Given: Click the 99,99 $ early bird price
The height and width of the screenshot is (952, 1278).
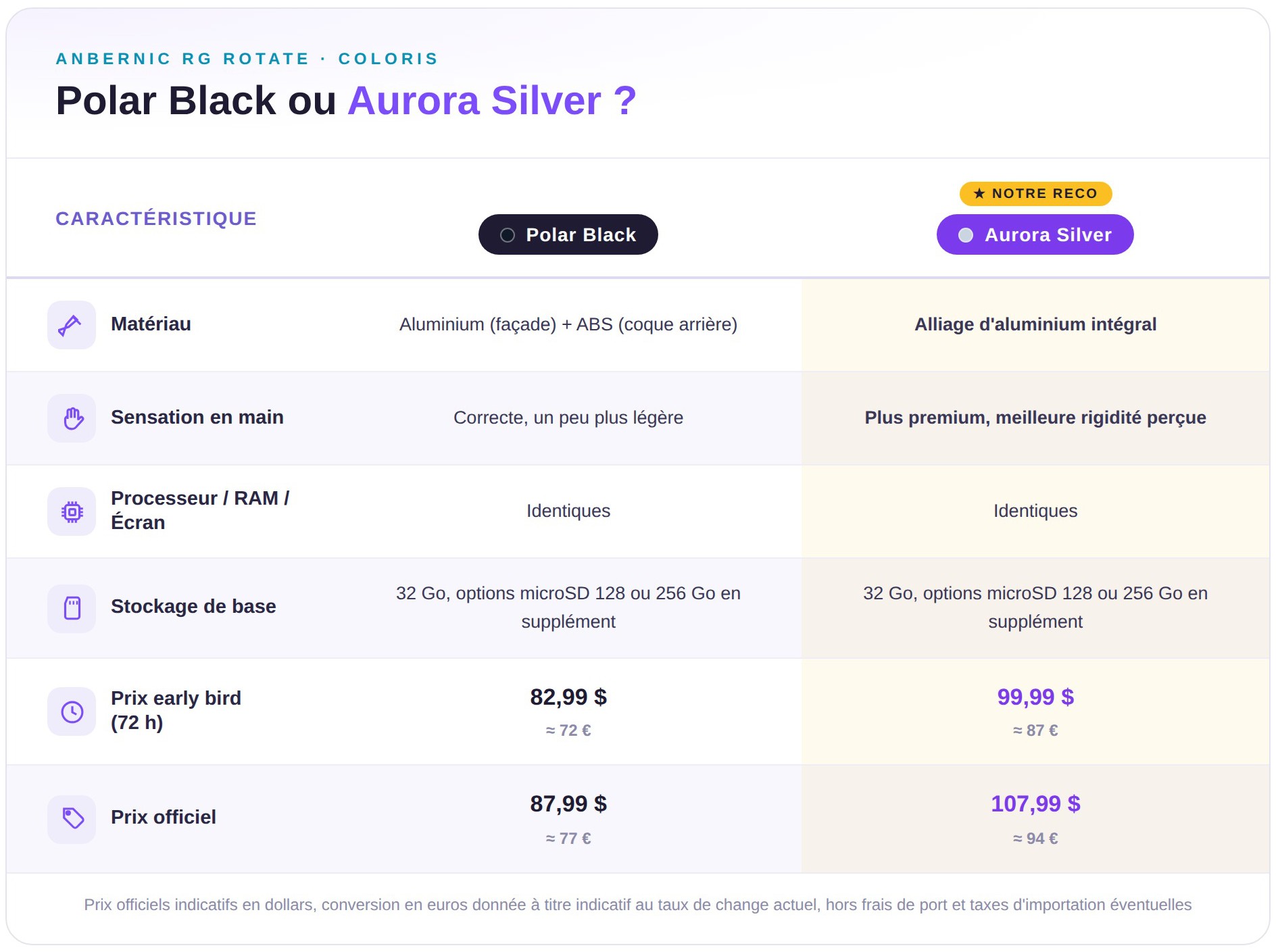Looking at the screenshot, I should click(1035, 697).
